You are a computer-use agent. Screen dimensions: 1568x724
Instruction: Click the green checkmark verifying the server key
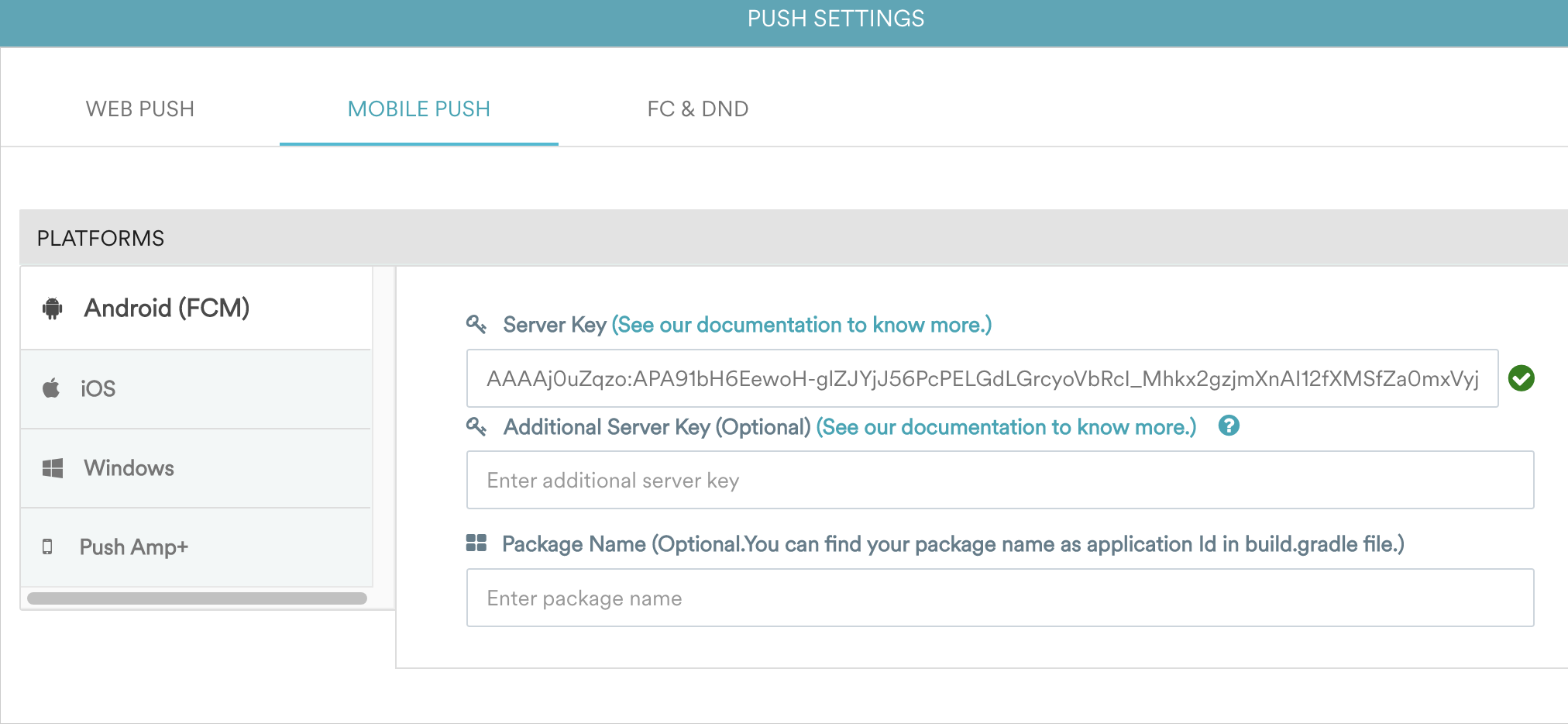tap(1522, 378)
